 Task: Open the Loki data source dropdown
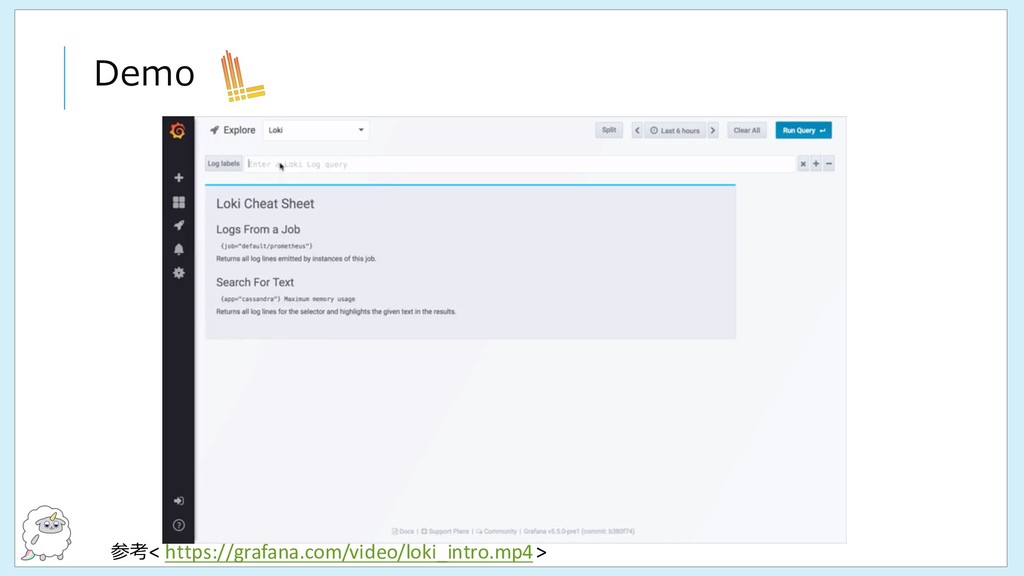point(316,130)
